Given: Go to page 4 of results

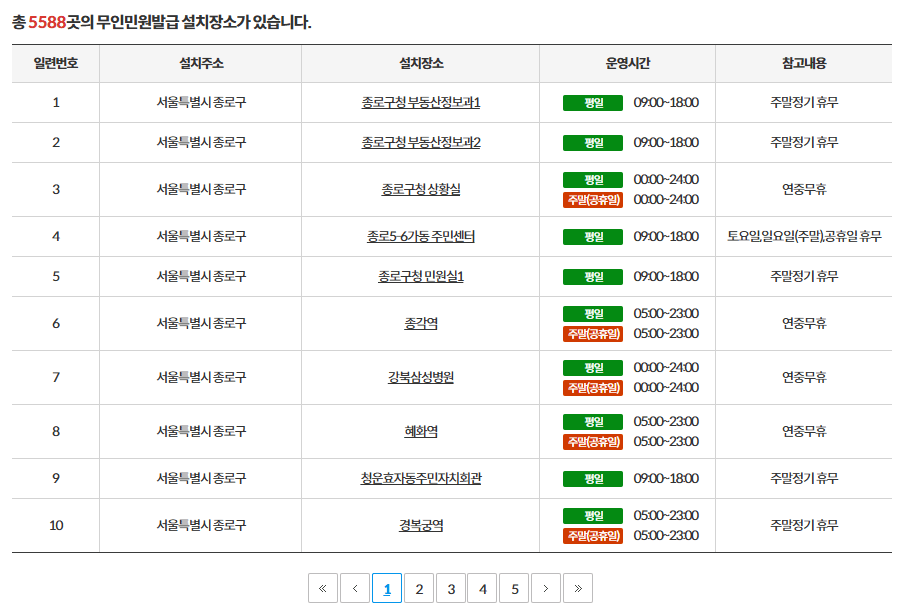Looking at the screenshot, I should (483, 588).
